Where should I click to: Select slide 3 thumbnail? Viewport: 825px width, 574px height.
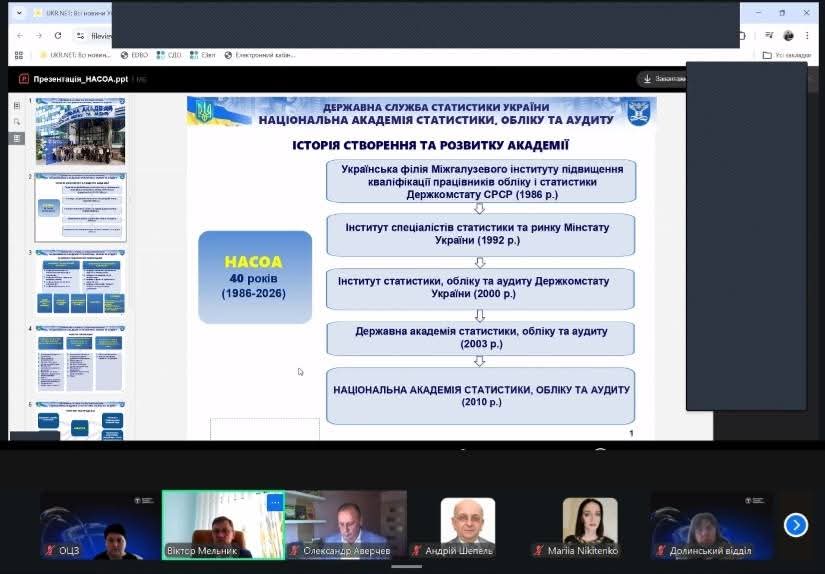click(x=81, y=283)
